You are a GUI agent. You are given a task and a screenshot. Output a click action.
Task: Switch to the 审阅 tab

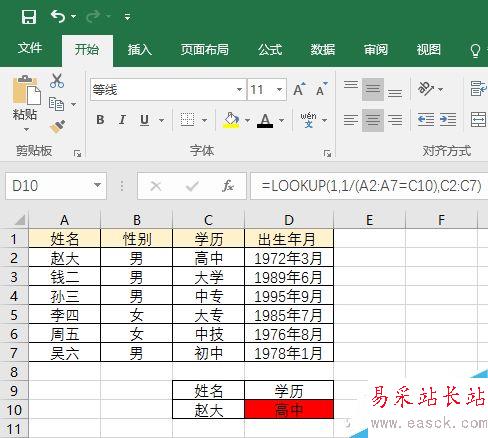pyautogui.click(x=376, y=49)
